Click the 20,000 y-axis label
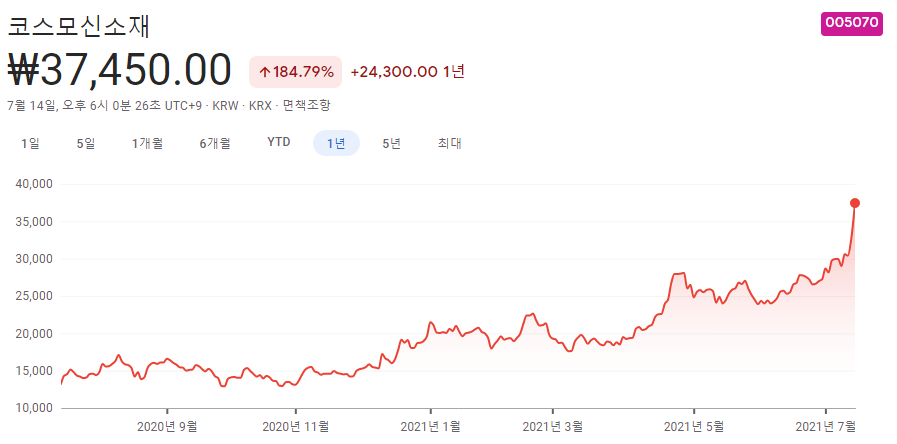This screenshot has height=444, width=897. tap(35, 334)
